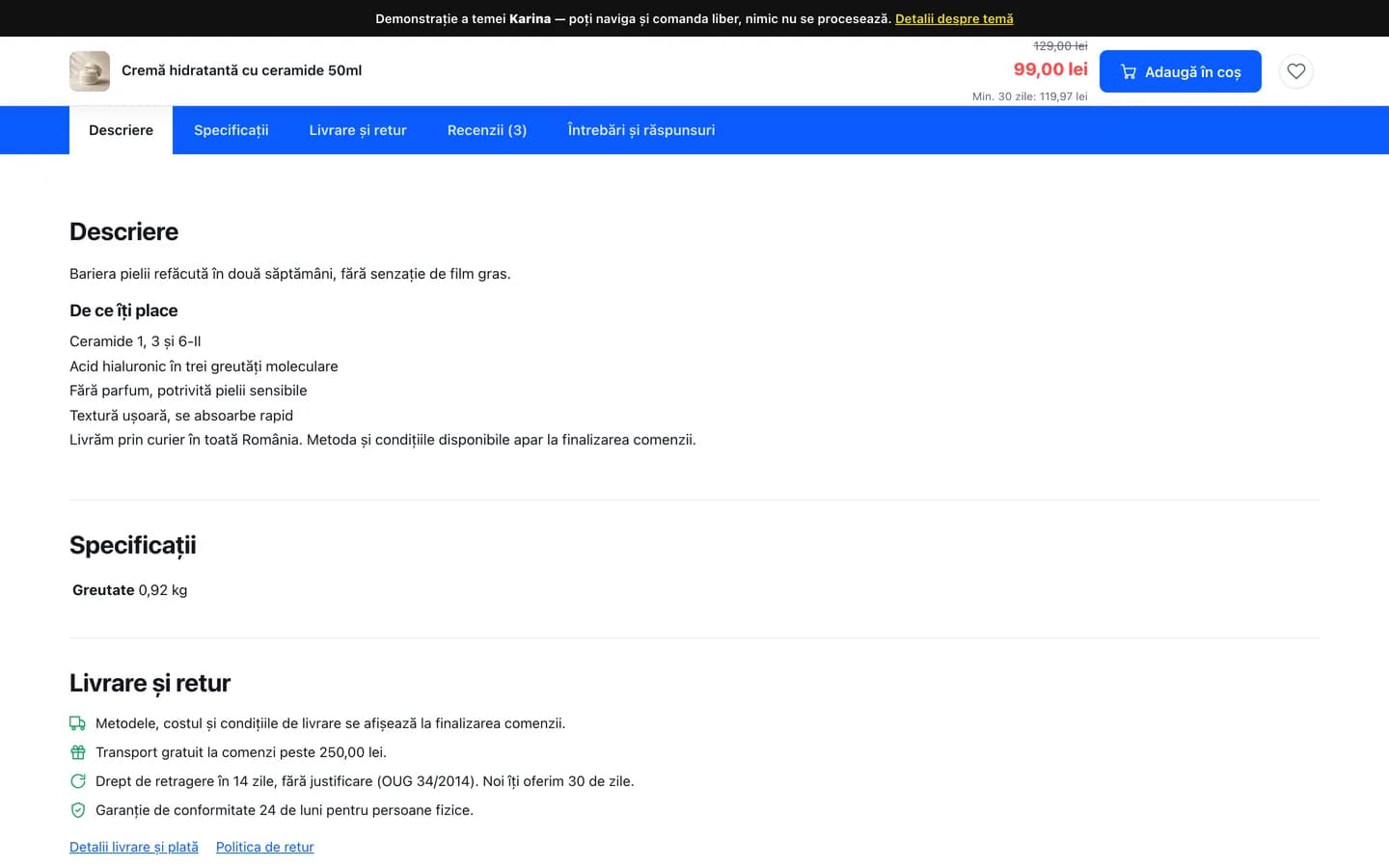The width and height of the screenshot is (1389, 868).
Task: Click the Textură ușoară, se absoarbe rapid line
Action: point(181,416)
